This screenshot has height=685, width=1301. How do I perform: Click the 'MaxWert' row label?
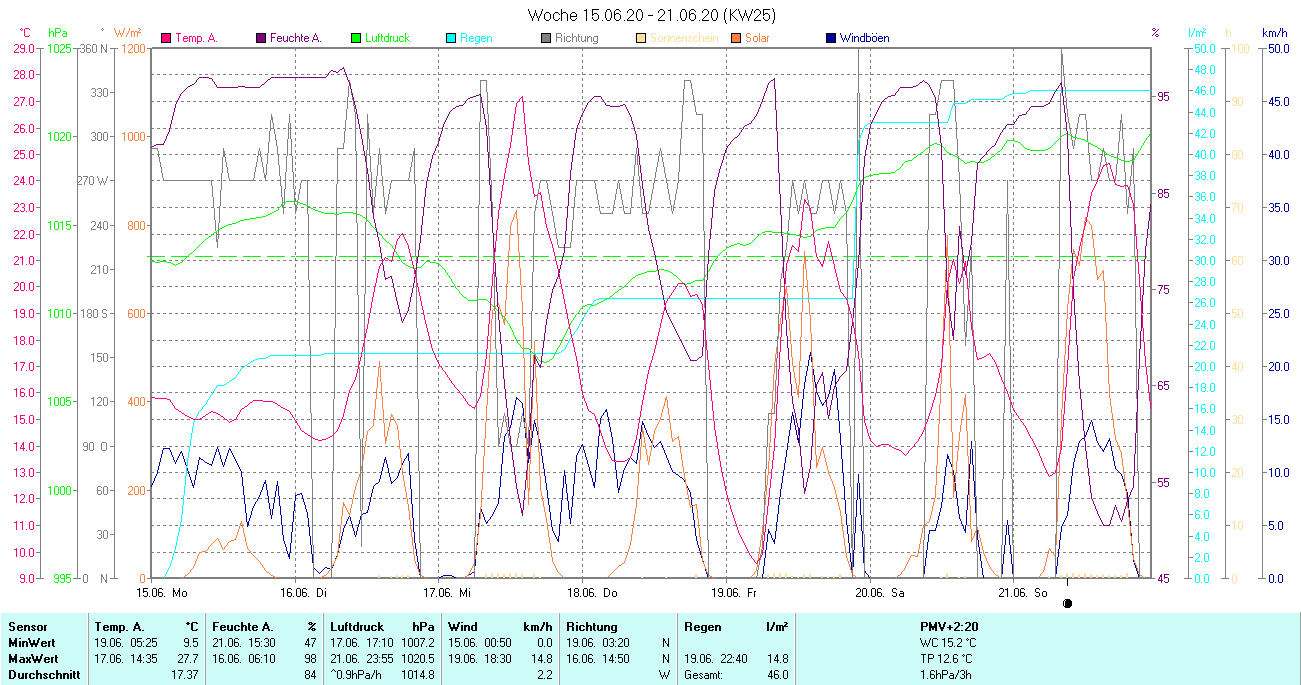(x=31, y=659)
